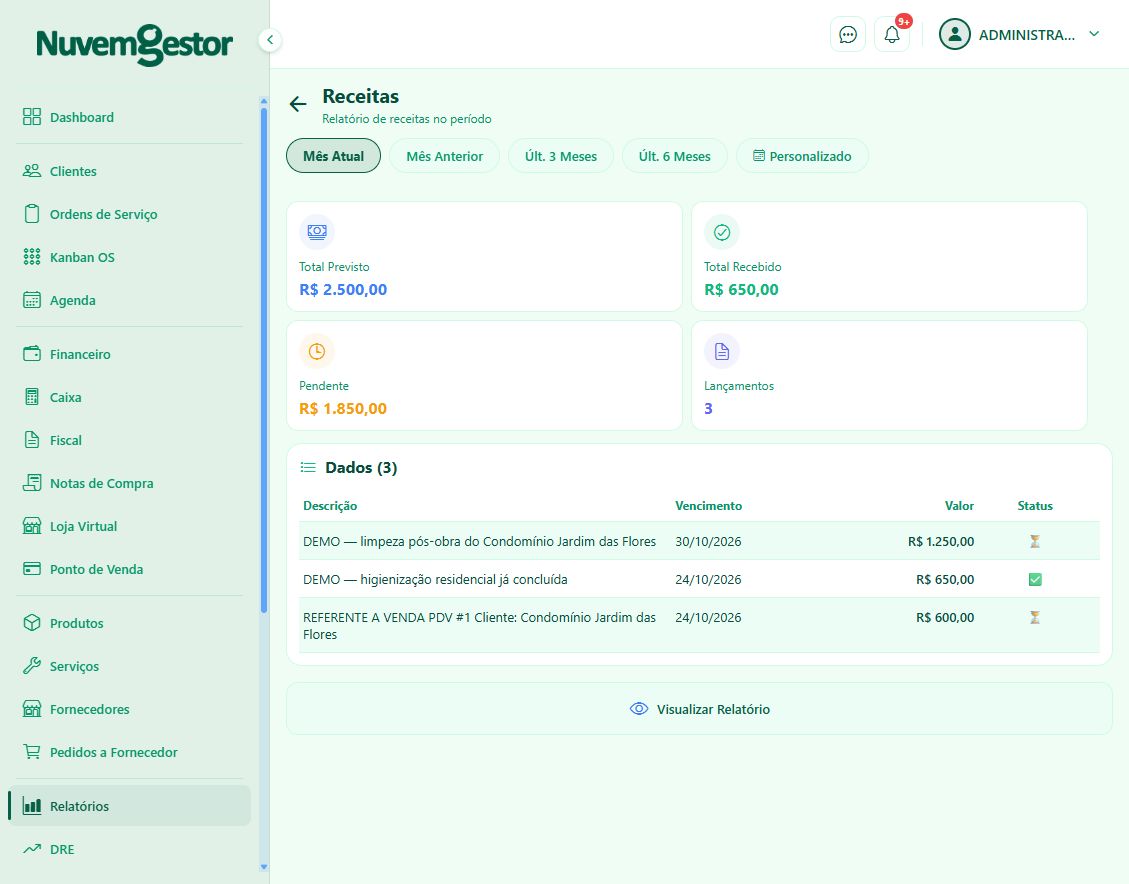The height and width of the screenshot is (884, 1129).
Task: Open Ponto de Venda
Action: pyautogui.click(x=130, y=569)
